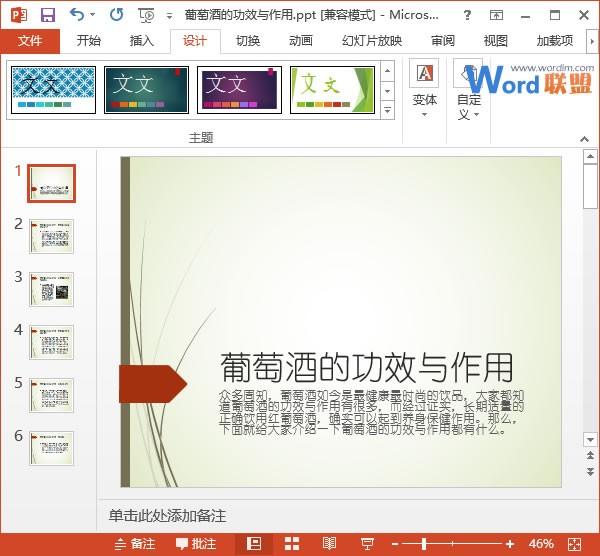This screenshot has width=600, height=556.
Task: Click the Redo/Repeat icon in title bar
Action: pyautogui.click(x=116, y=15)
